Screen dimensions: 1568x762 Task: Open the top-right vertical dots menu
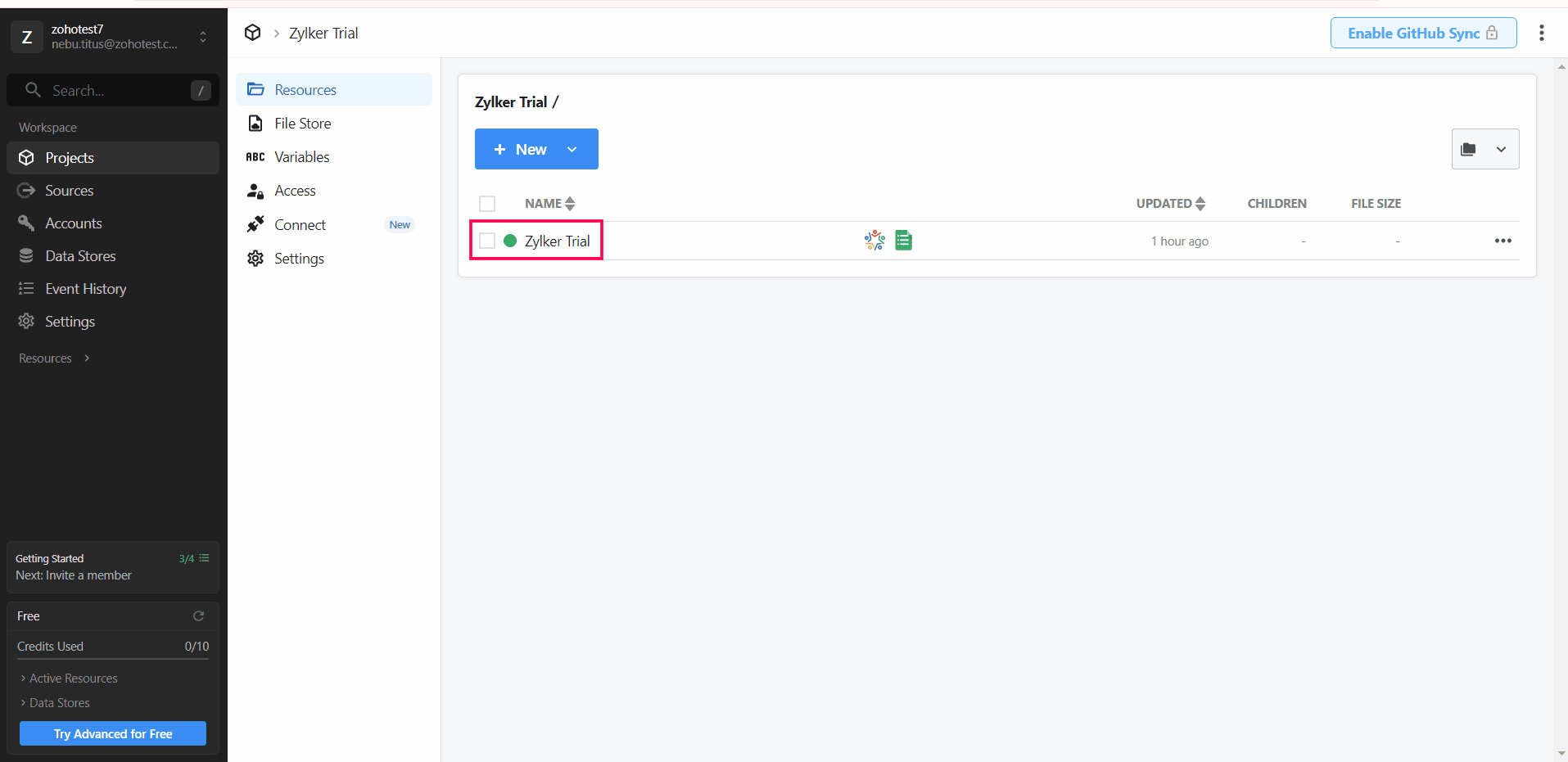(1542, 33)
